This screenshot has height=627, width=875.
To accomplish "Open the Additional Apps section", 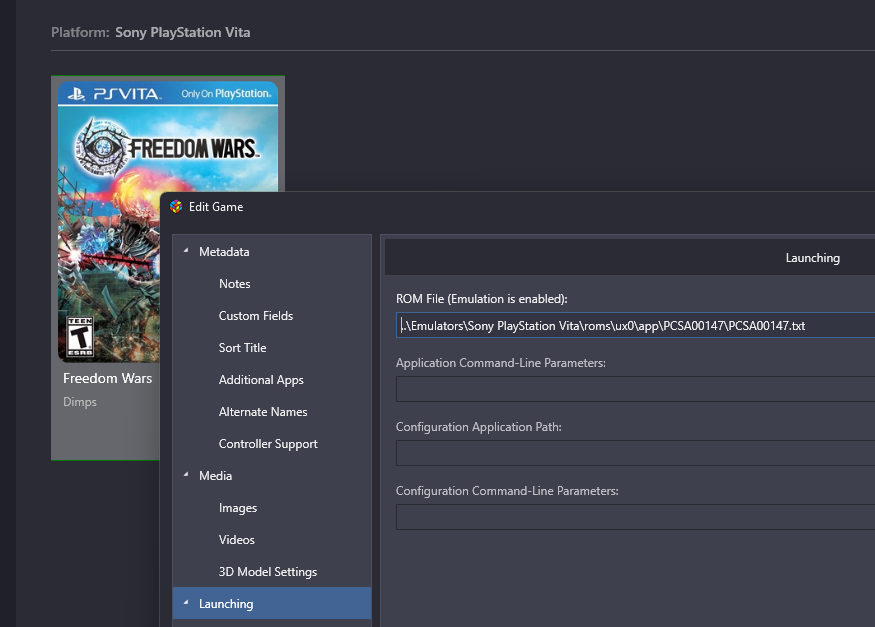I will pos(261,380).
